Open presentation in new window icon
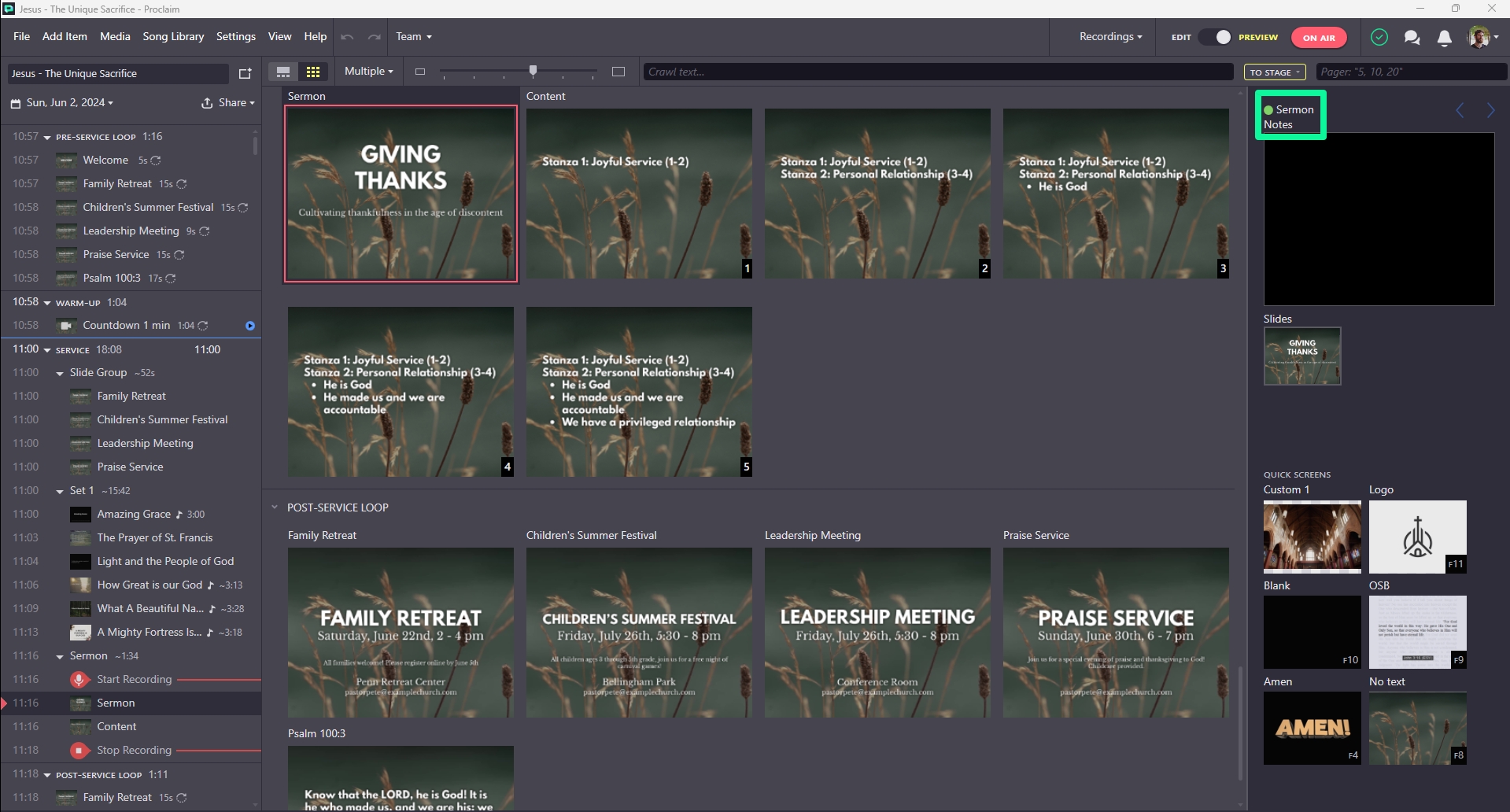1510x812 pixels. [x=246, y=73]
